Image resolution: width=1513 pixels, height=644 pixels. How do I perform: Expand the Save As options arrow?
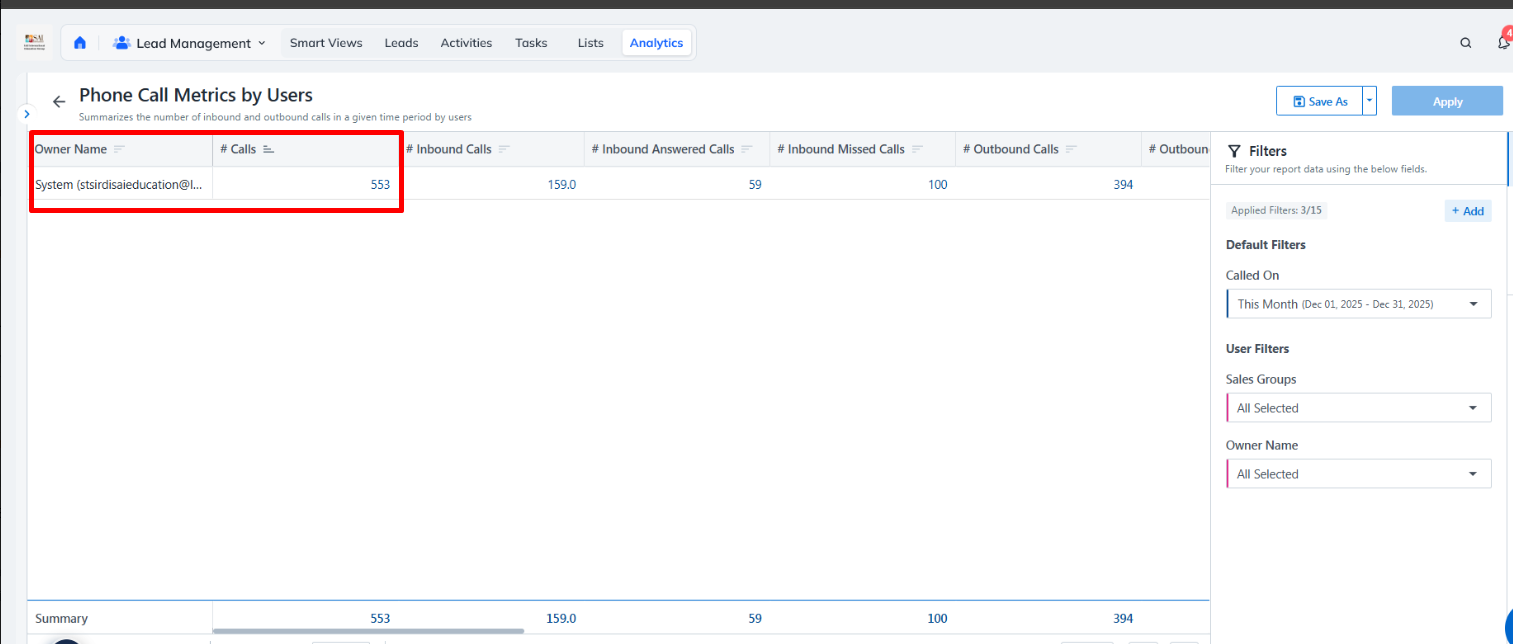tap(1369, 101)
